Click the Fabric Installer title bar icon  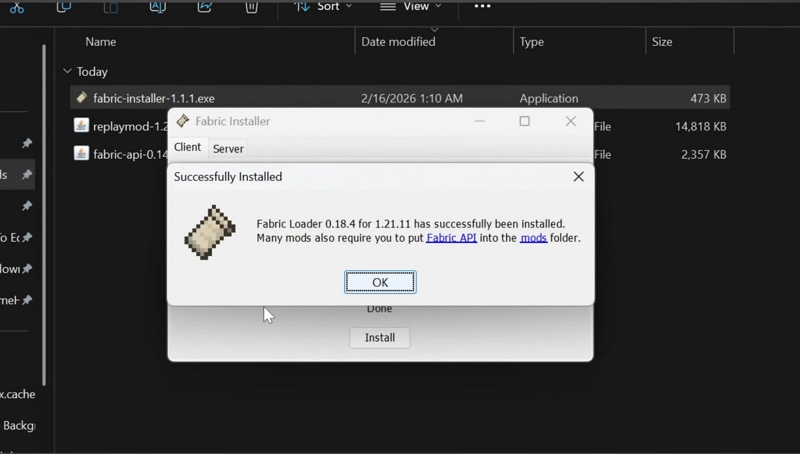(183, 121)
